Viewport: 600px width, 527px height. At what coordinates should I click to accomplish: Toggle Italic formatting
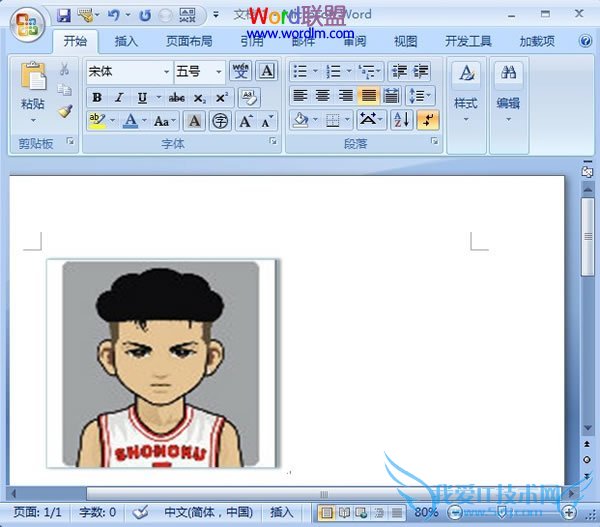point(118,97)
